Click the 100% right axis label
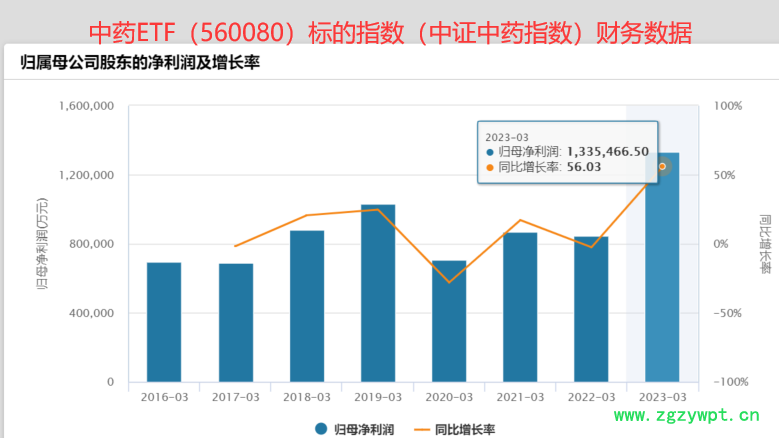The height and width of the screenshot is (438, 779). click(x=727, y=106)
